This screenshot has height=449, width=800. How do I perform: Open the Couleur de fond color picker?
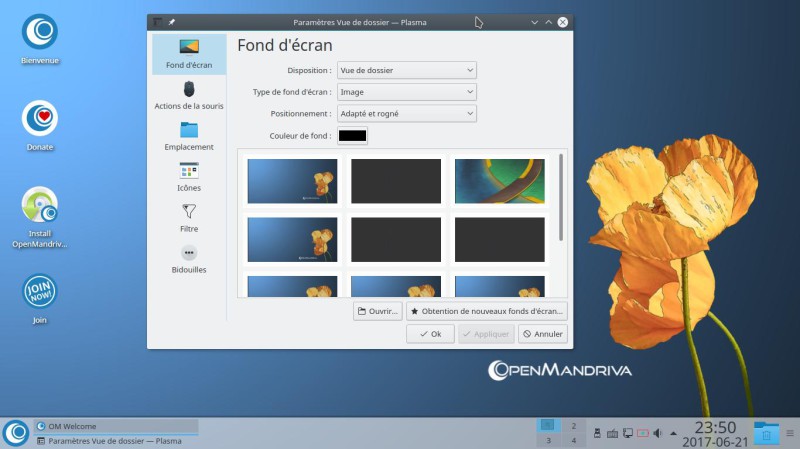(352, 136)
